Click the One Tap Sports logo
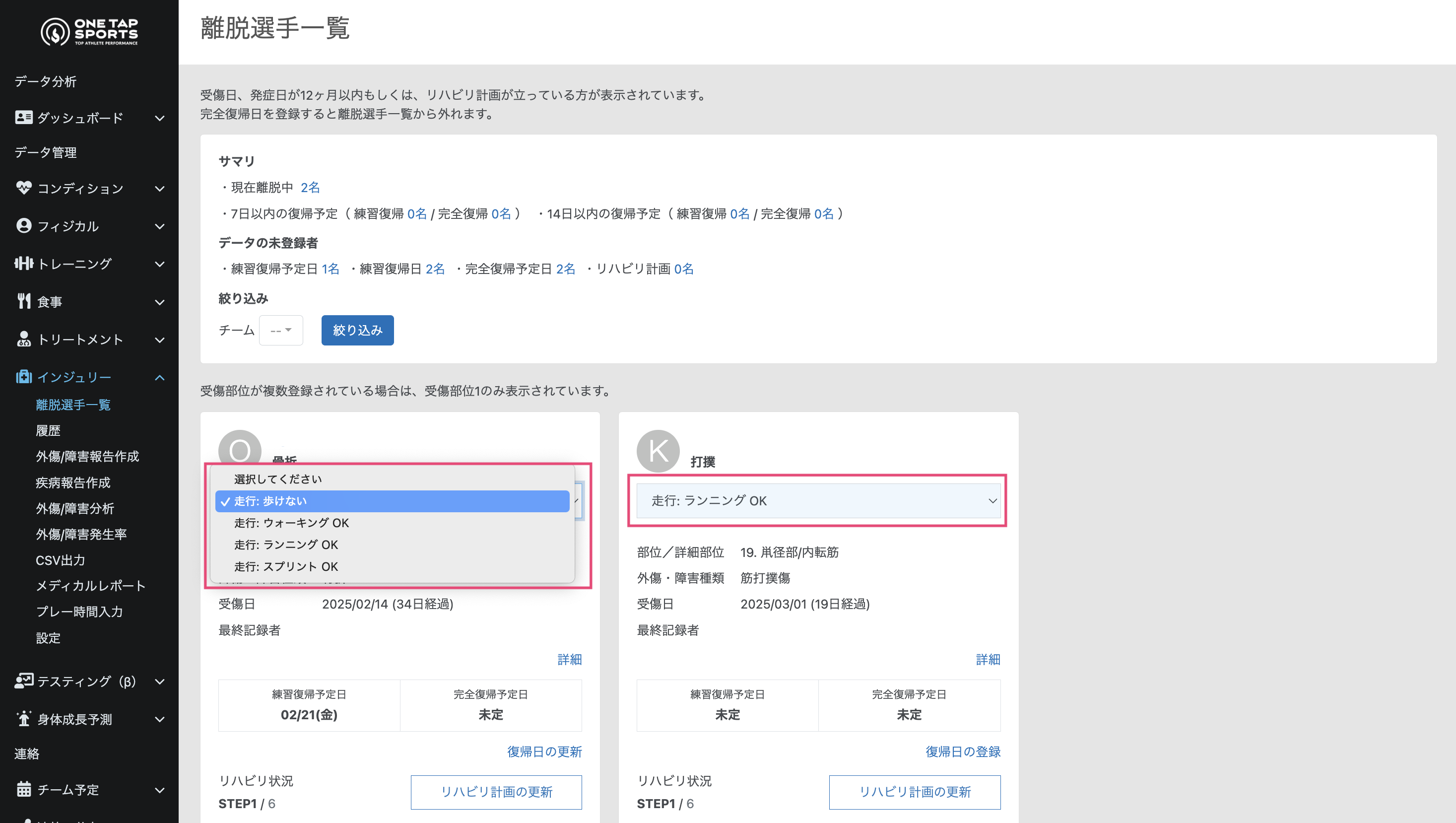Image resolution: width=1456 pixels, height=823 pixels. tap(89, 32)
